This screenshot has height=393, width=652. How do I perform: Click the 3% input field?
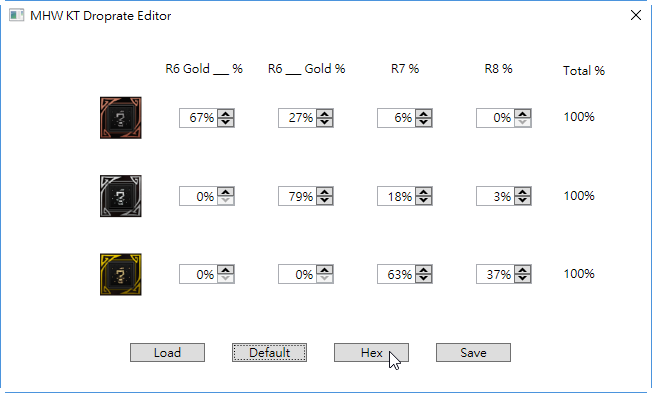point(495,196)
